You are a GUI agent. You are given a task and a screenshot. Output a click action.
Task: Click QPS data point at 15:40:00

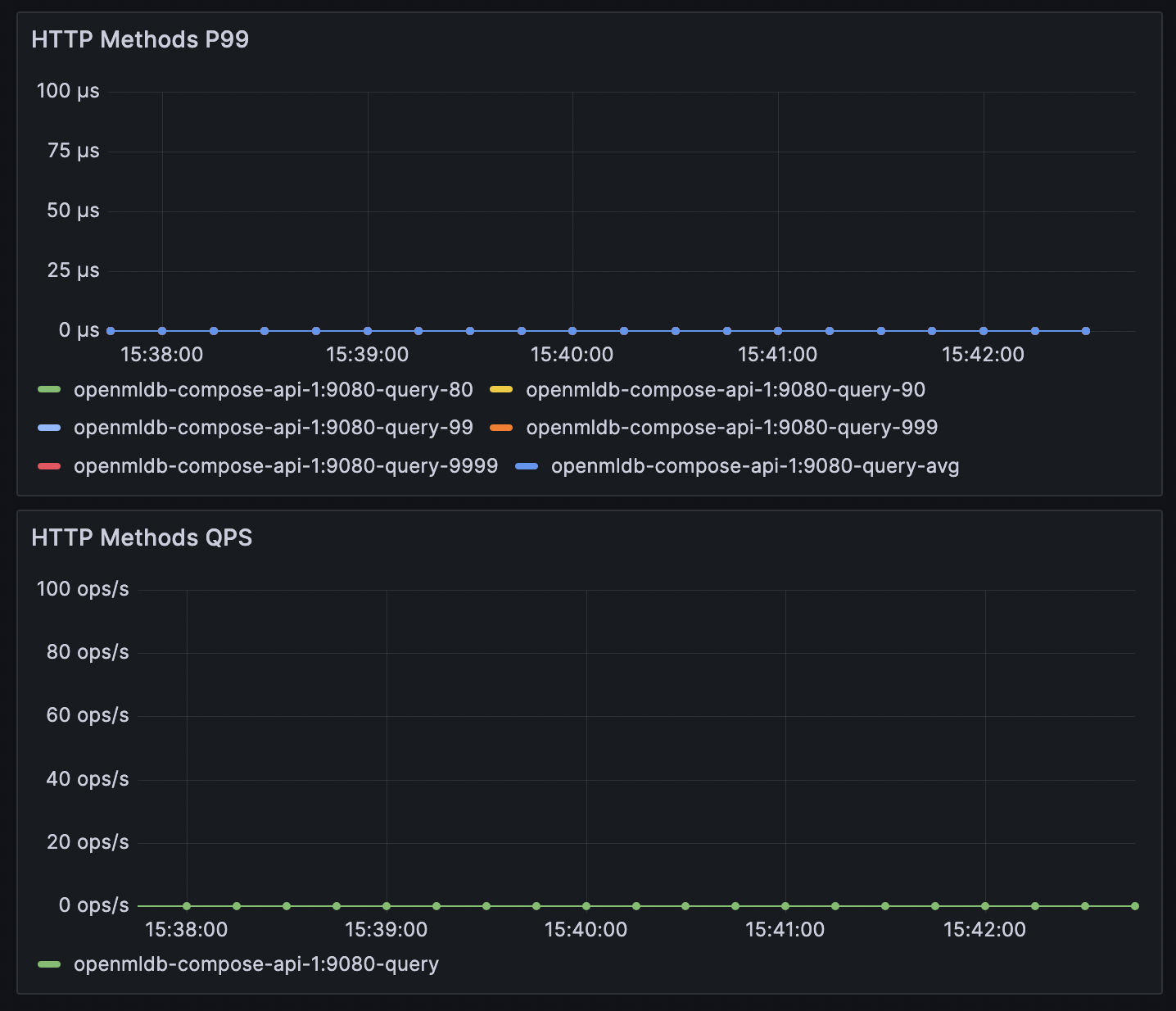click(586, 906)
